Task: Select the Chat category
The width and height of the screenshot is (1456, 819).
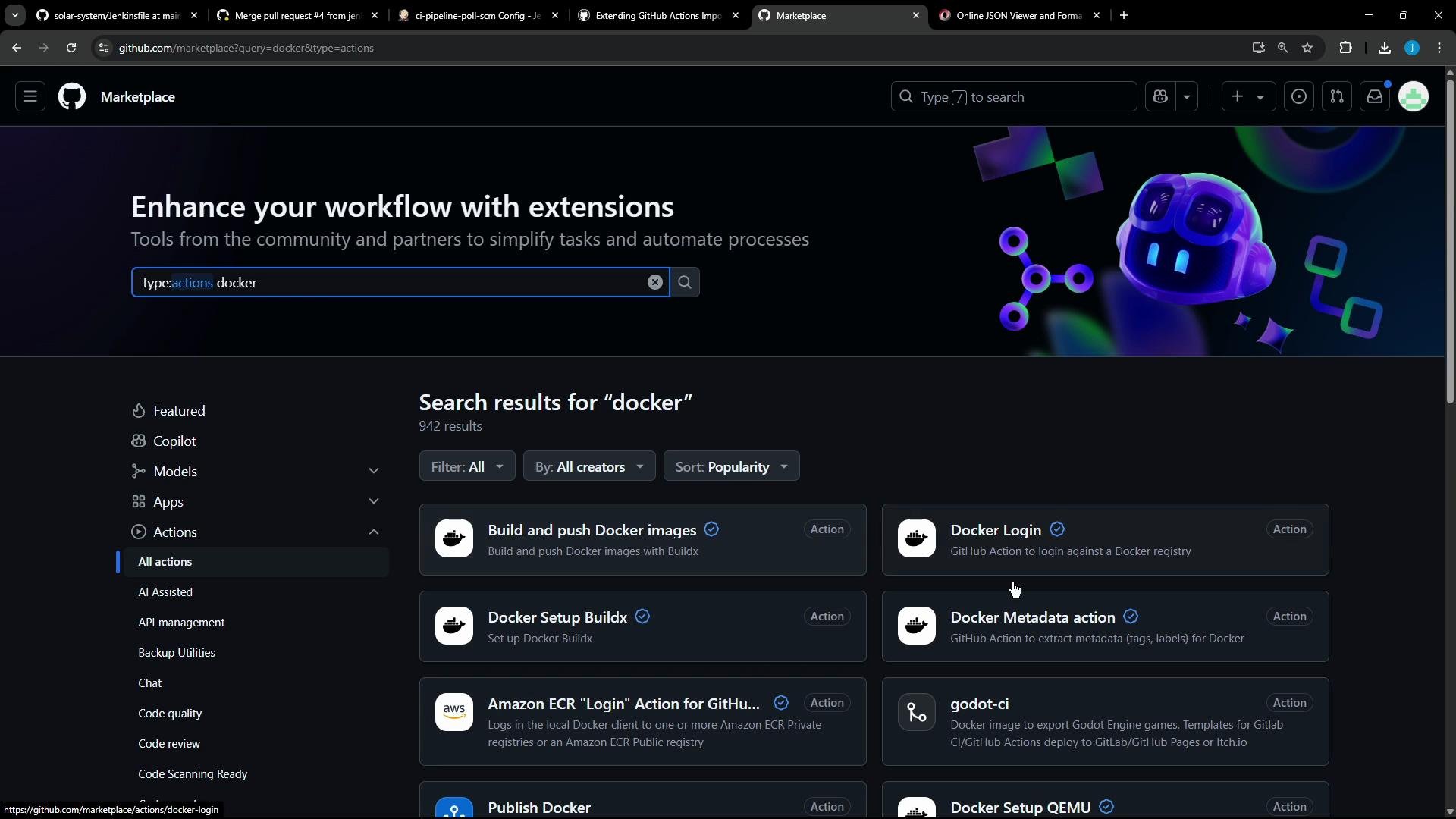Action: click(x=150, y=683)
